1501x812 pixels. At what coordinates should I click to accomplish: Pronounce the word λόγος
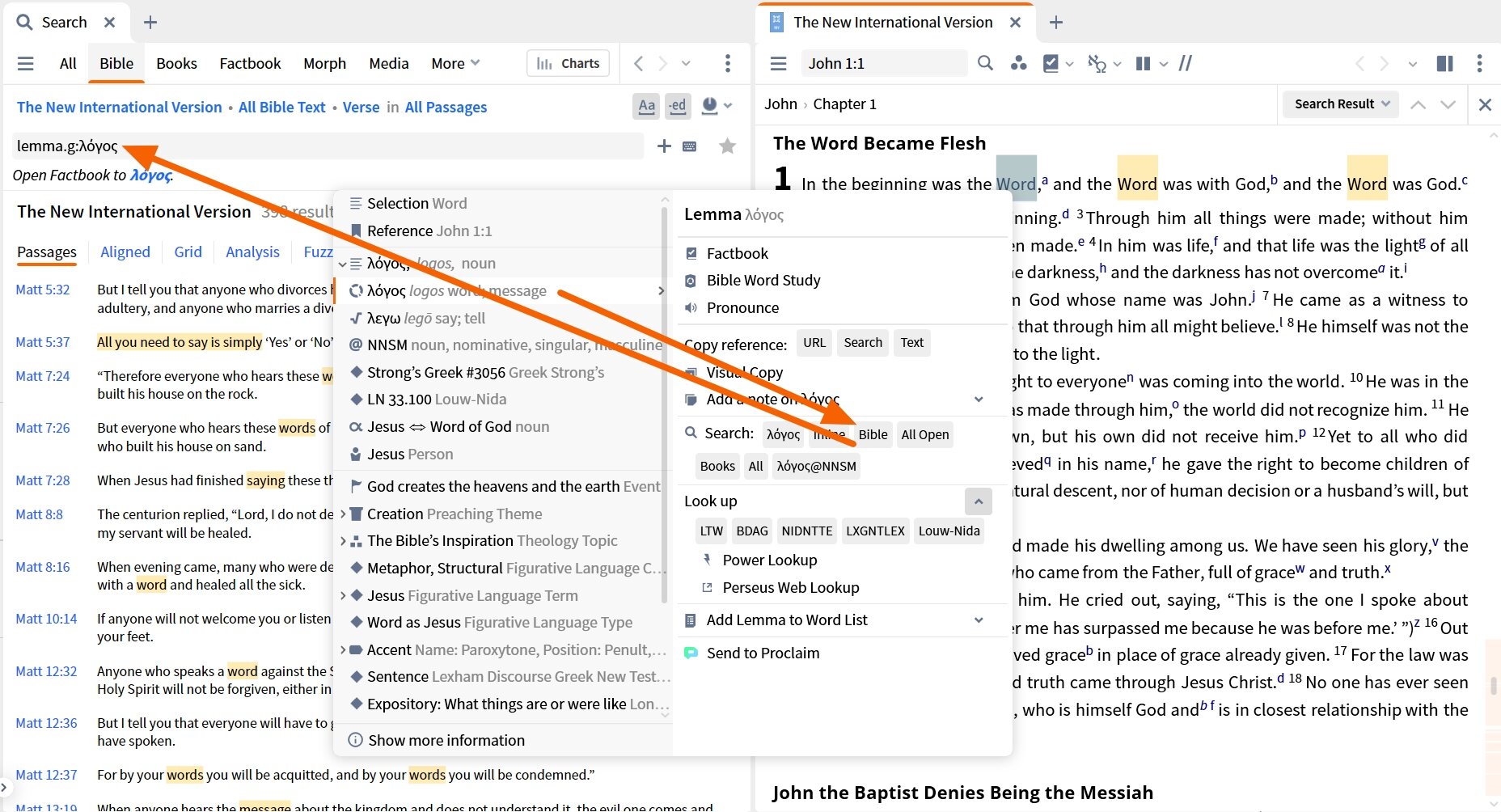click(x=742, y=307)
